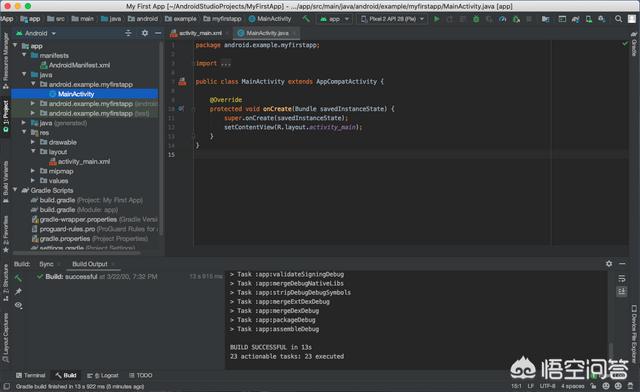Click the Sync Project with Gradle icon

pyautogui.click(x=576, y=19)
